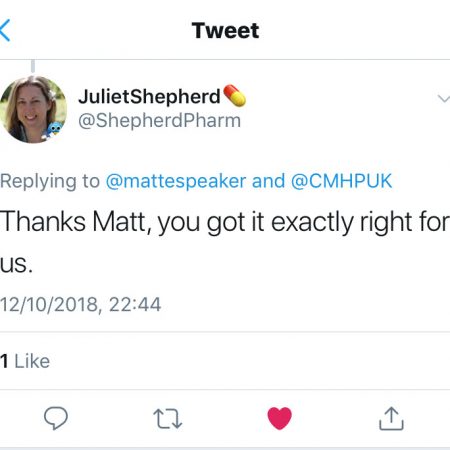Viewport: 450px width, 450px height.
Task: Open JulietShepherd's profile photo
Action: pos(33,110)
